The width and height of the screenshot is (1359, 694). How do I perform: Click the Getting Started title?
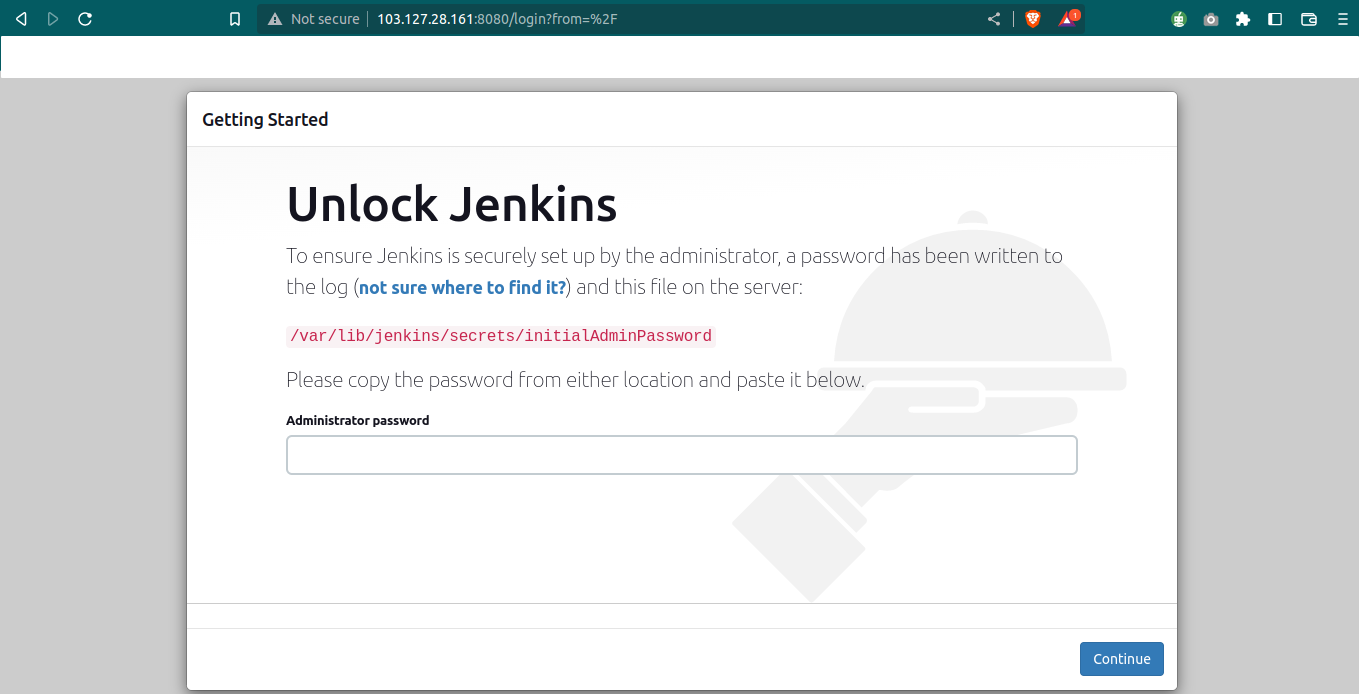click(265, 120)
